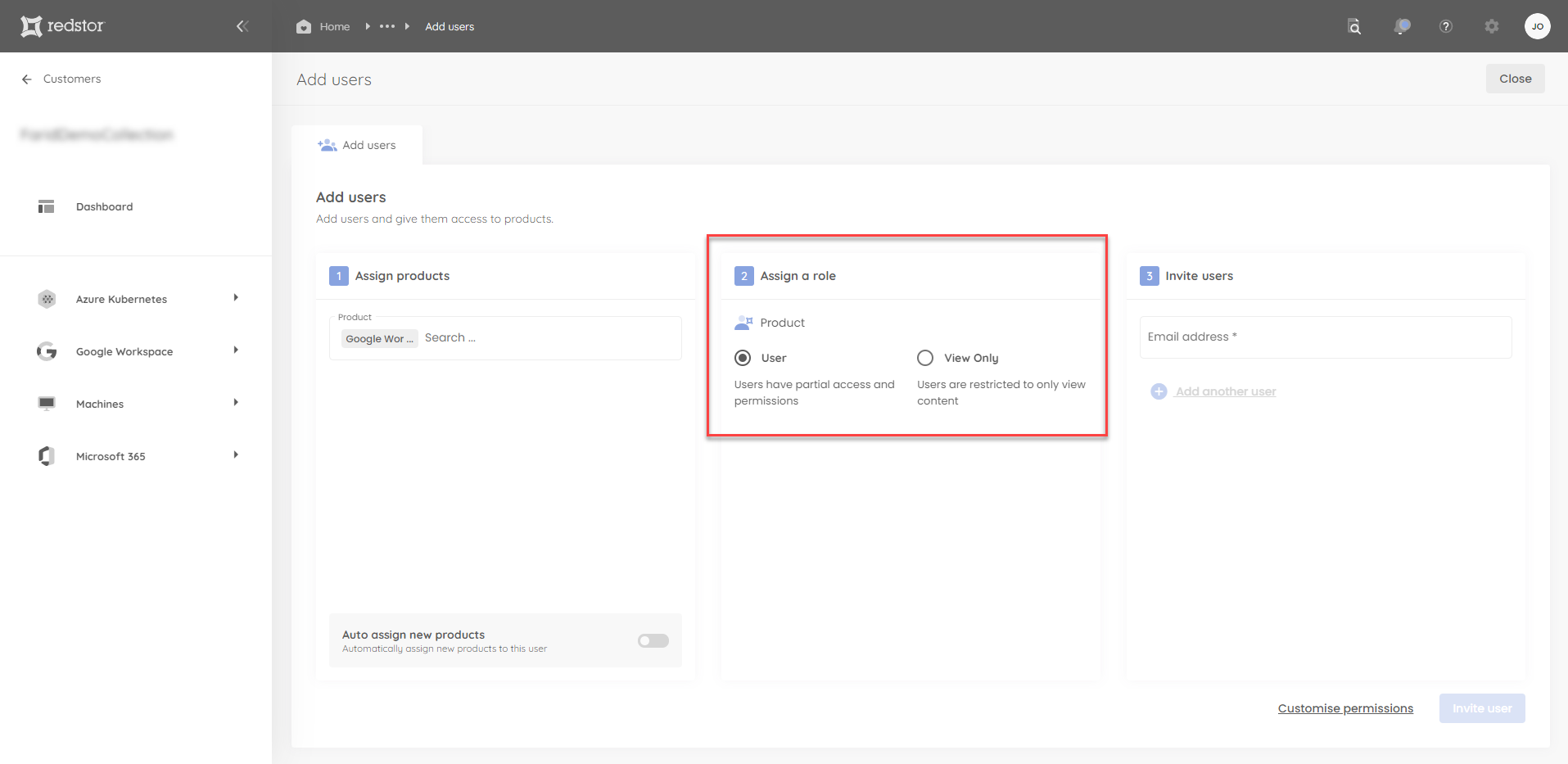This screenshot has width=1568, height=764.
Task: Open the JO user avatar menu
Action: (x=1538, y=26)
